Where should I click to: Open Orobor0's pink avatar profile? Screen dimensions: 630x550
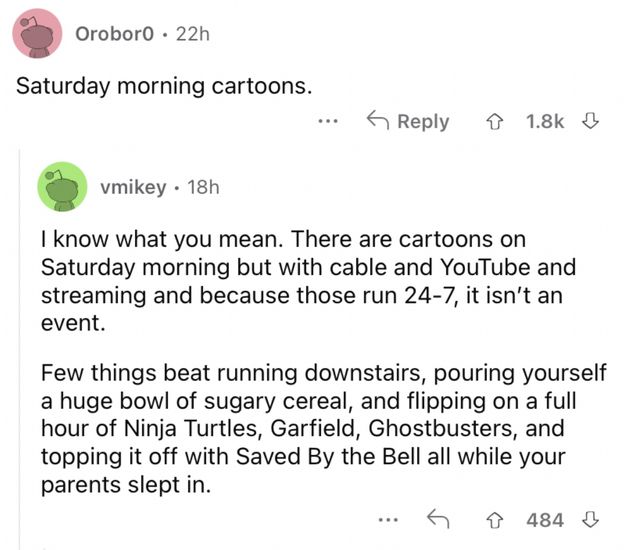37,34
